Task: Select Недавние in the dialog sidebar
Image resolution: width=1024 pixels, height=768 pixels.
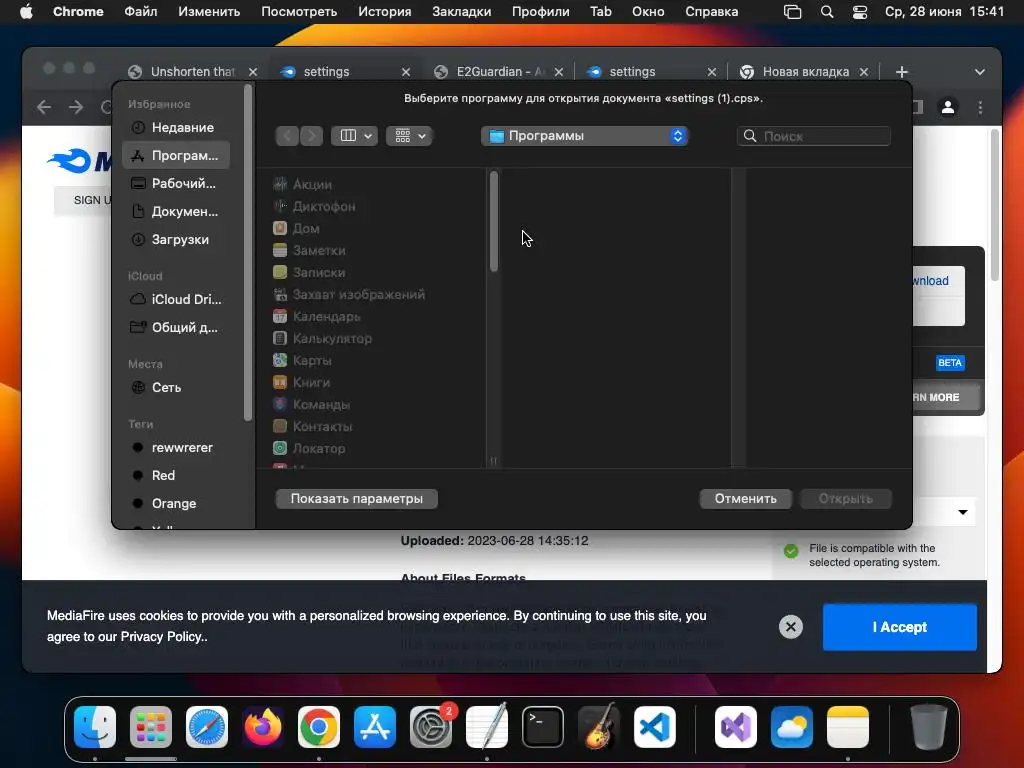Action: click(176, 128)
